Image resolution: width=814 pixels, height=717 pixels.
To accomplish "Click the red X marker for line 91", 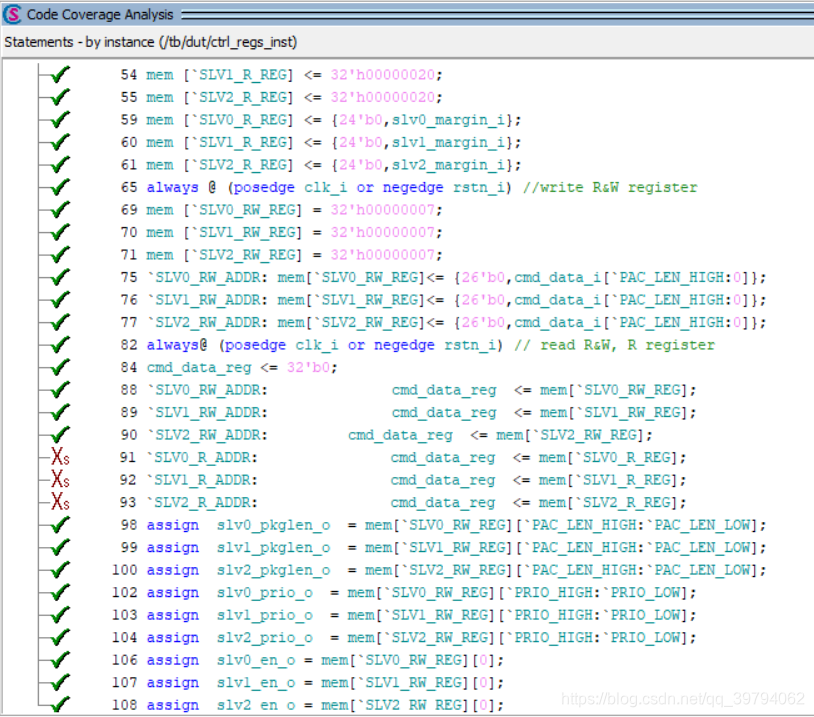I will [60, 457].
